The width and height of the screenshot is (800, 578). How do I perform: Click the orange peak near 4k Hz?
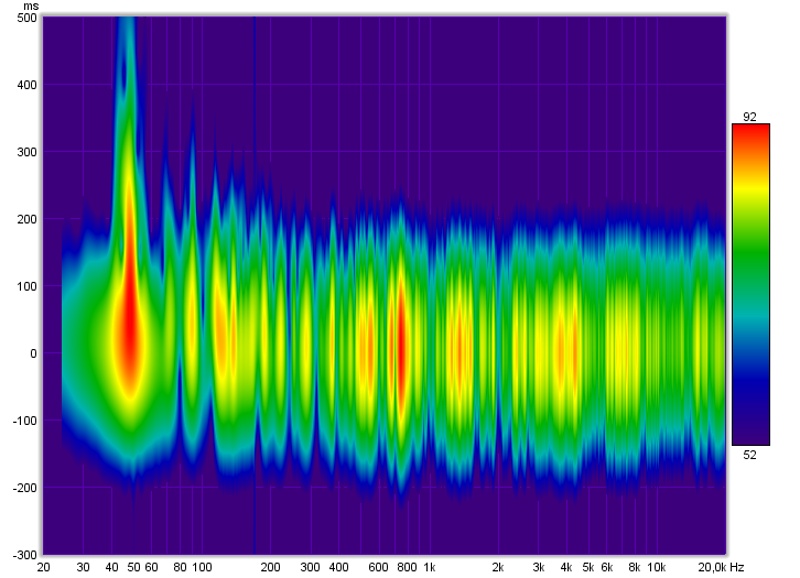point(562,350)
